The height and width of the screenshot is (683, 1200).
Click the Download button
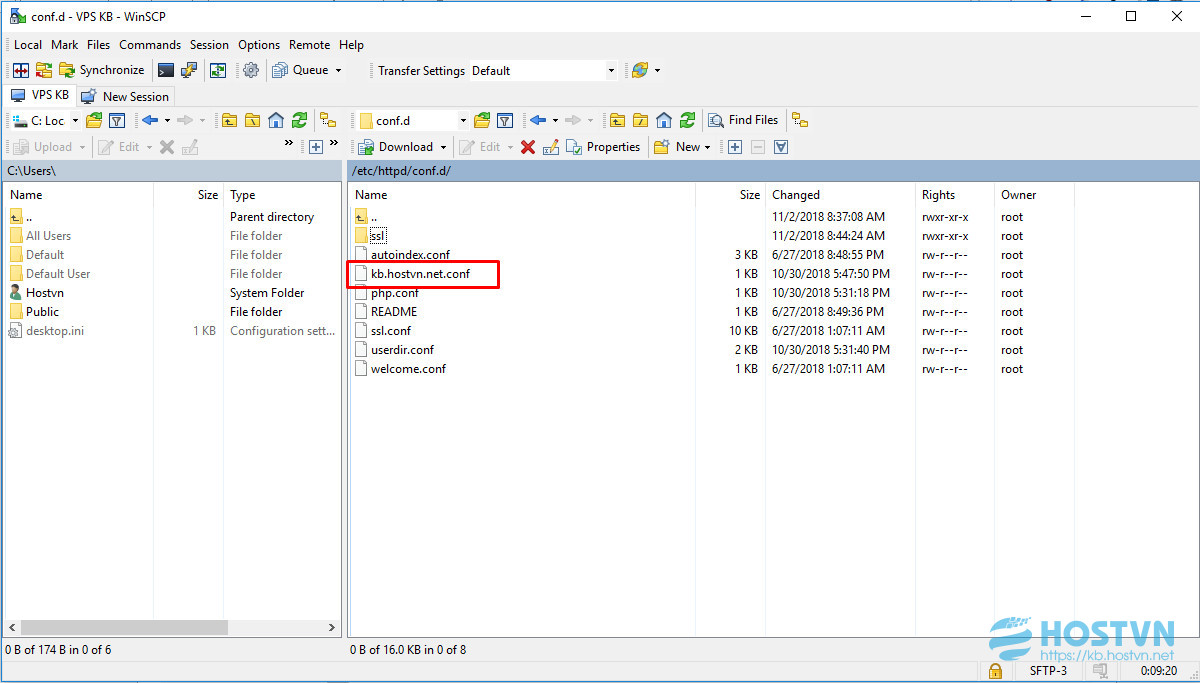(396, 146)
